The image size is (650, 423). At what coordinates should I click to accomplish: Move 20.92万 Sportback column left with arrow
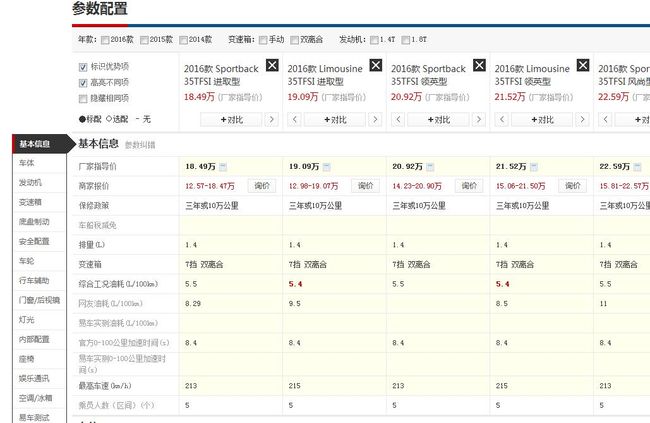(398, 119)
